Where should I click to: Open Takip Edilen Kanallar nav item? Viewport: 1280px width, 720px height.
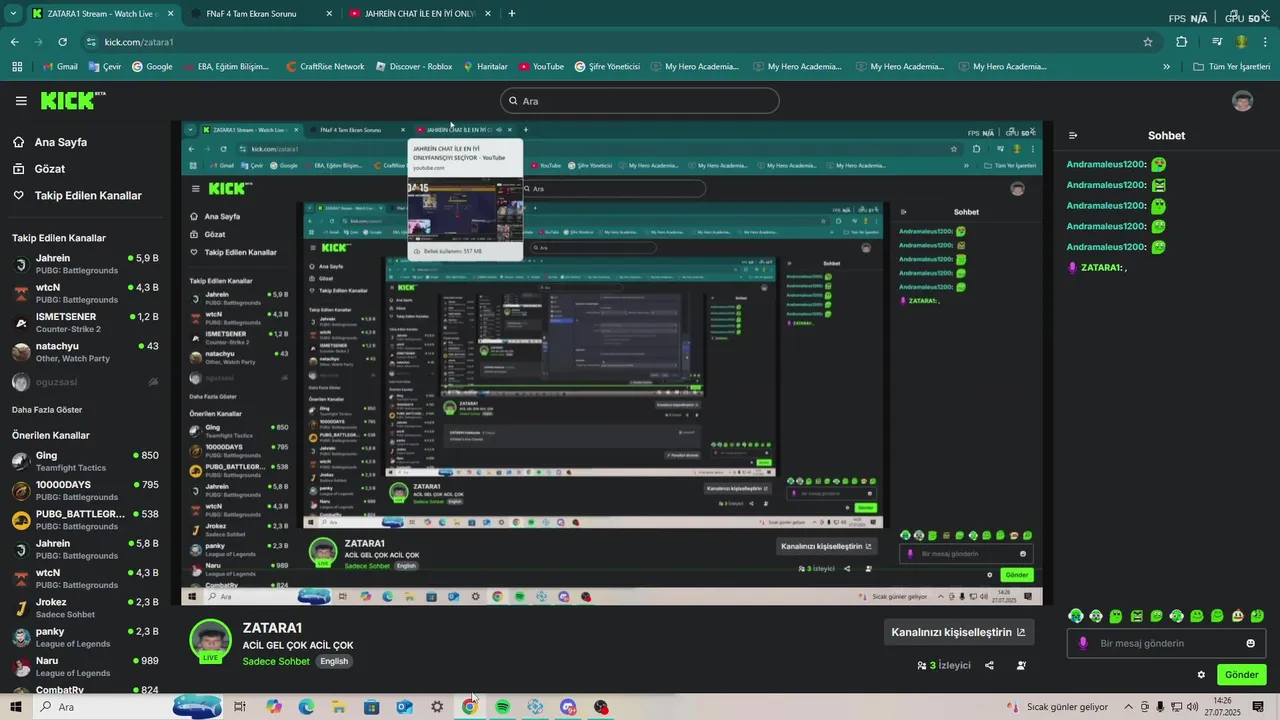pyautogui.click(x=77, y=196)
